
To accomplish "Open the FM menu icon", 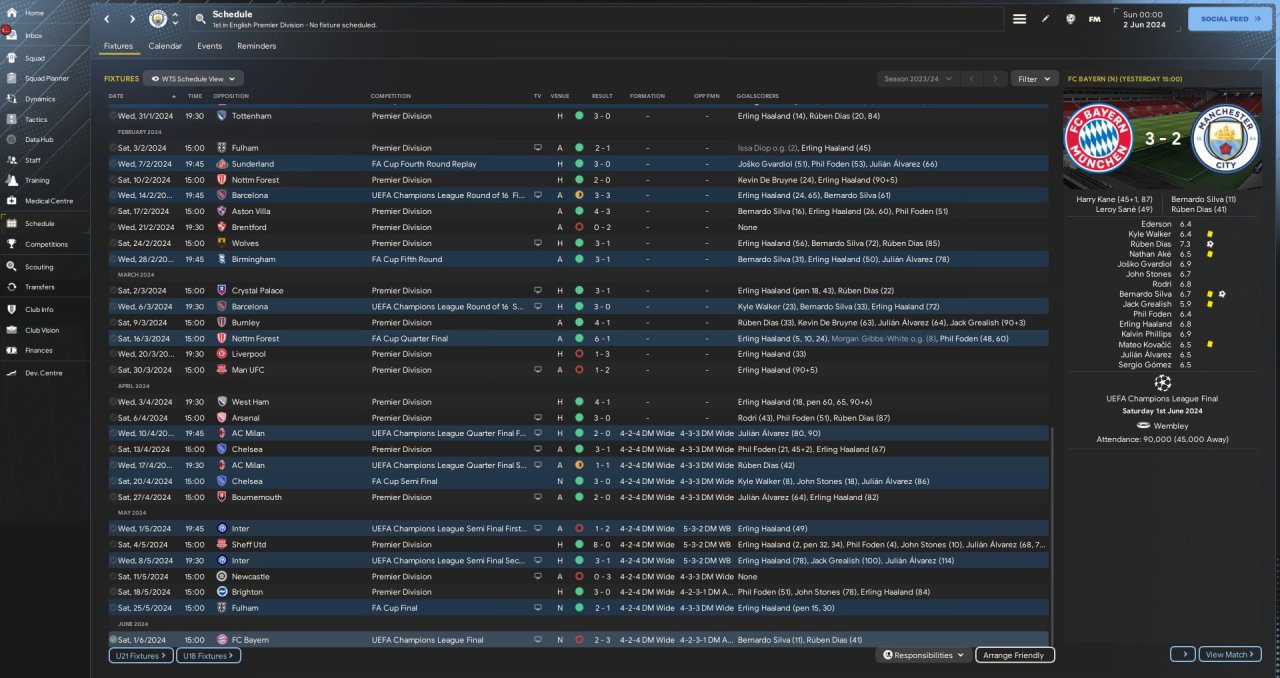I will [x=1094, y=19].
